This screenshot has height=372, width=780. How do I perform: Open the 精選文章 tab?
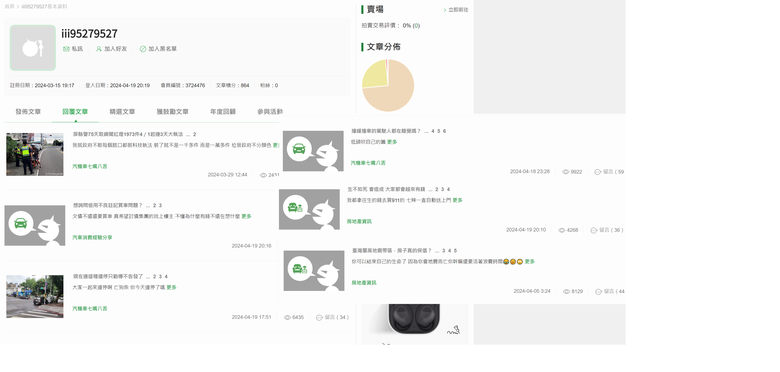pos(122,112)
